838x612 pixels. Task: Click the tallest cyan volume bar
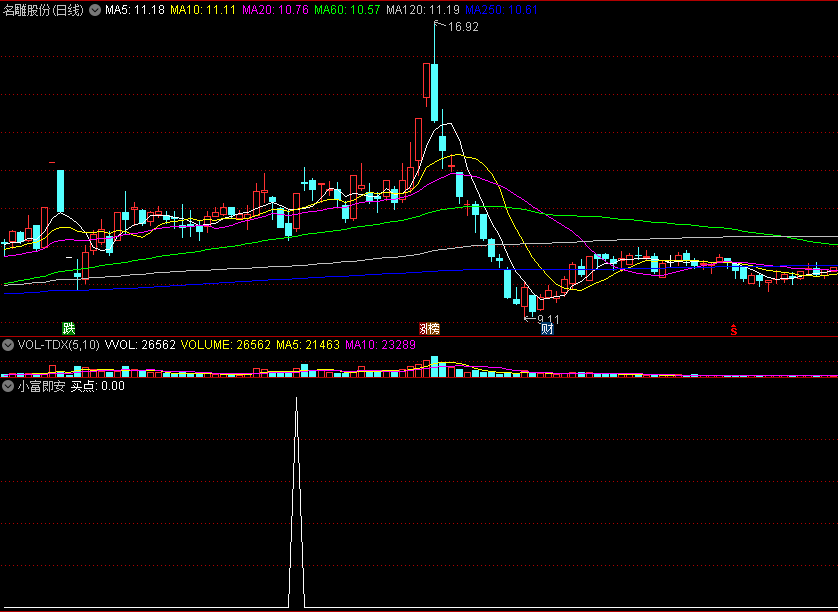434,367
